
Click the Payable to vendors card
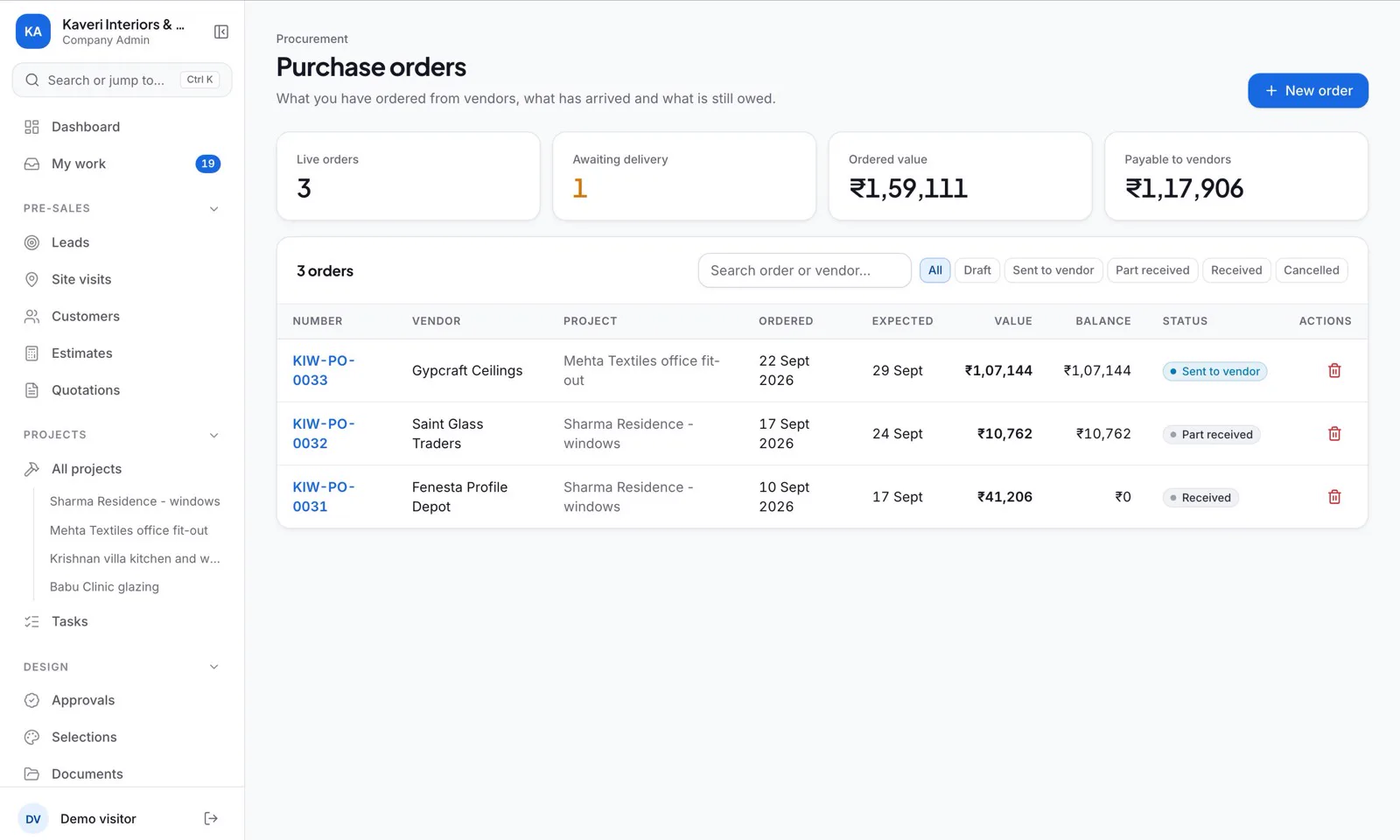click(1236, 176)
